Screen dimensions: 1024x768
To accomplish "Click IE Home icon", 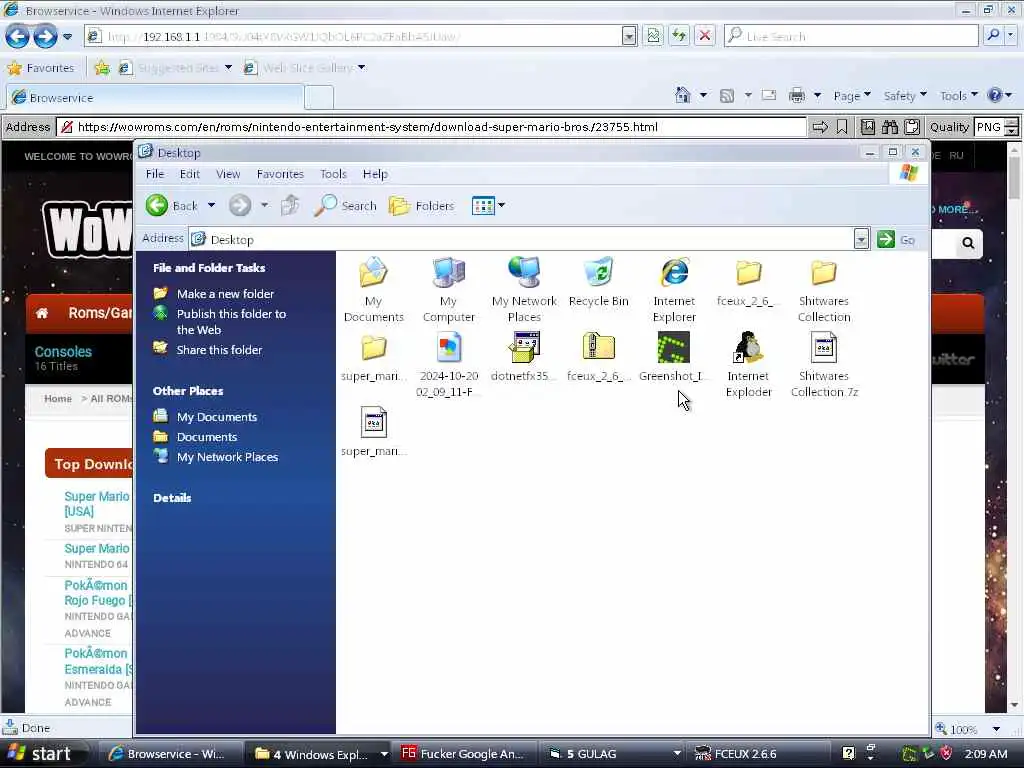I will point(682,95).
